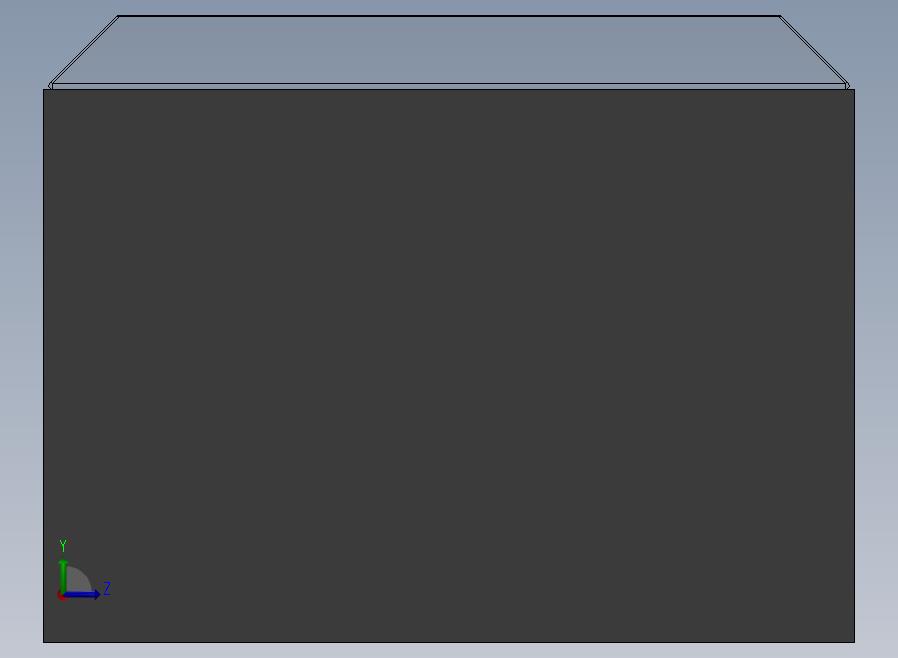
Task: Pick the left vertical edge of the dark face
Action: pyautogui.click(x=44, y=365)
